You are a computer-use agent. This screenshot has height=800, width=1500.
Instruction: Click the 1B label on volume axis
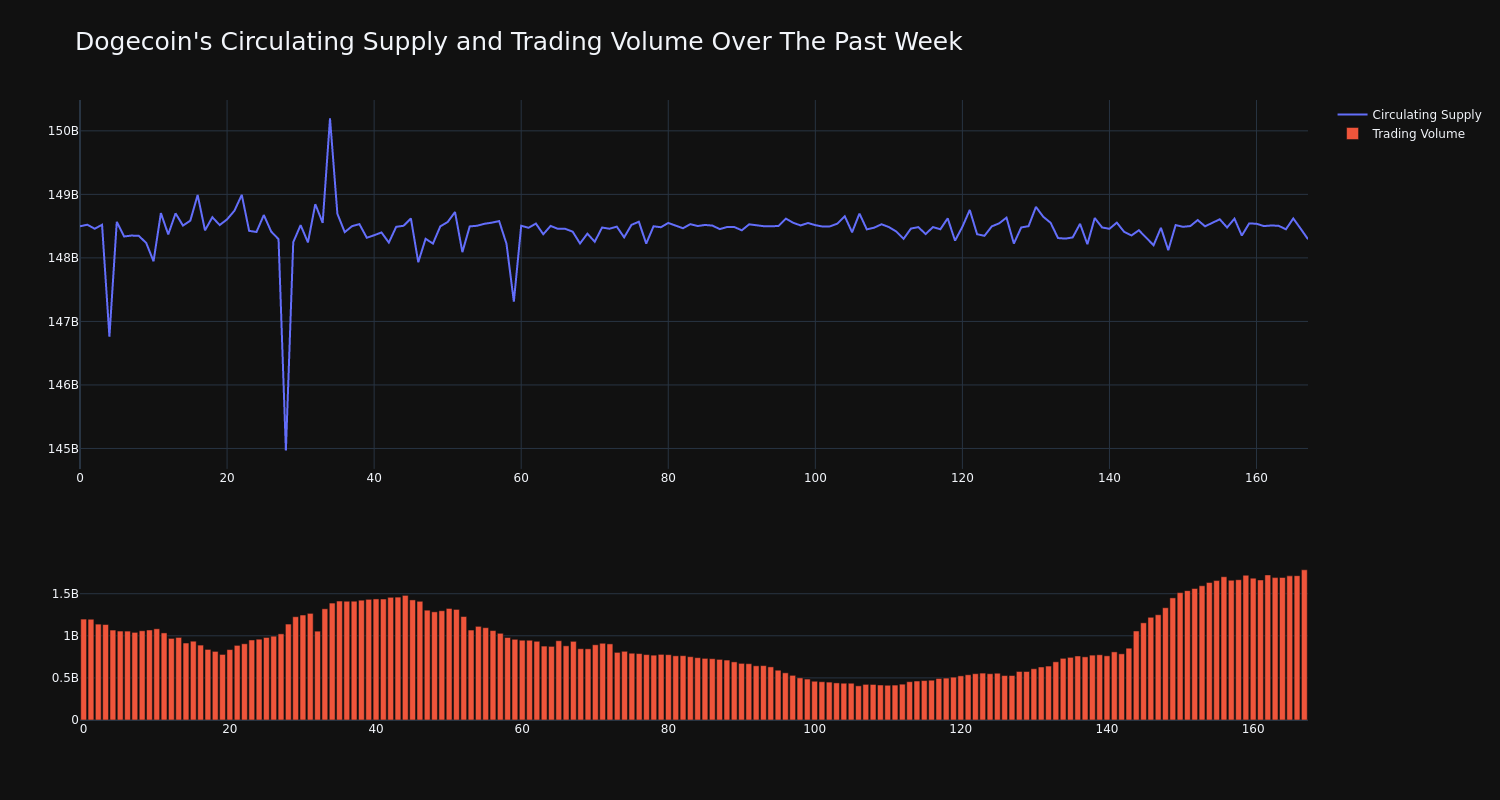click(x=70, y=635)
